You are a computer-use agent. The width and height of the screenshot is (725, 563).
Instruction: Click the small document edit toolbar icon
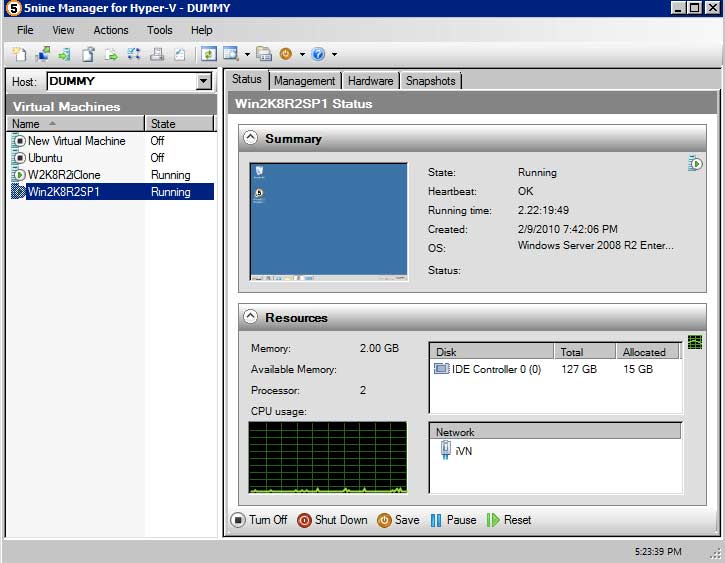[x=180, y=54]
